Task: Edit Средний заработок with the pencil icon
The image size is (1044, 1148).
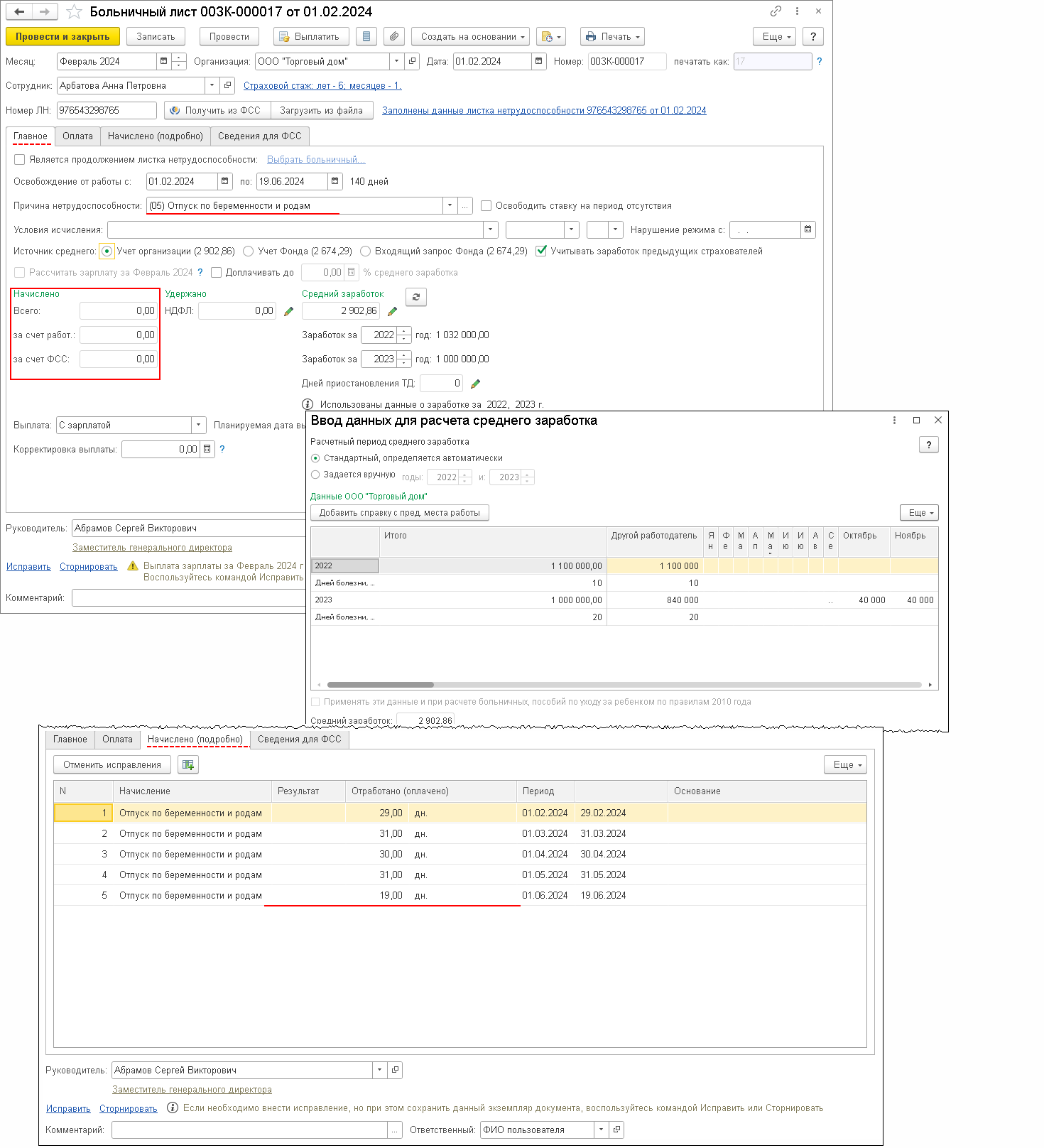Action: [392, 311]
